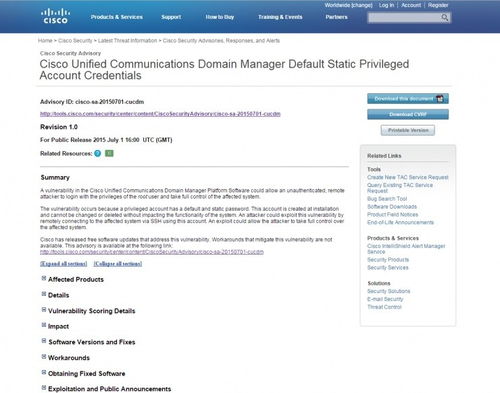Expand the Software Versions and Fixes section
The height and width of the screenshot is (393, 500).
coord(44,341)
